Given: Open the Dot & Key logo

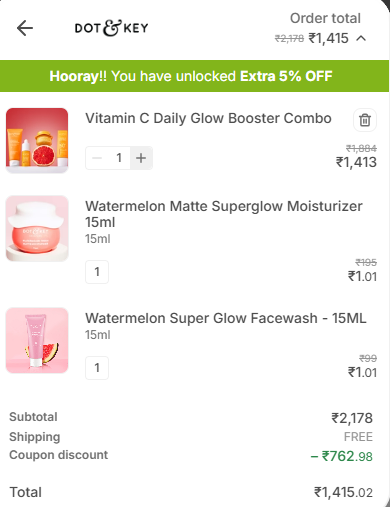Looking at the screenshot, I should click(x=111, y=28).
